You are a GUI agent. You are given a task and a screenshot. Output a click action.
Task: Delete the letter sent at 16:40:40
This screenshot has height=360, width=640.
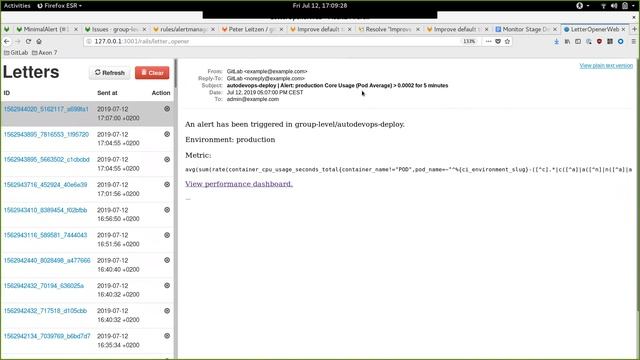pyautogui.click(x=167, y=260)
